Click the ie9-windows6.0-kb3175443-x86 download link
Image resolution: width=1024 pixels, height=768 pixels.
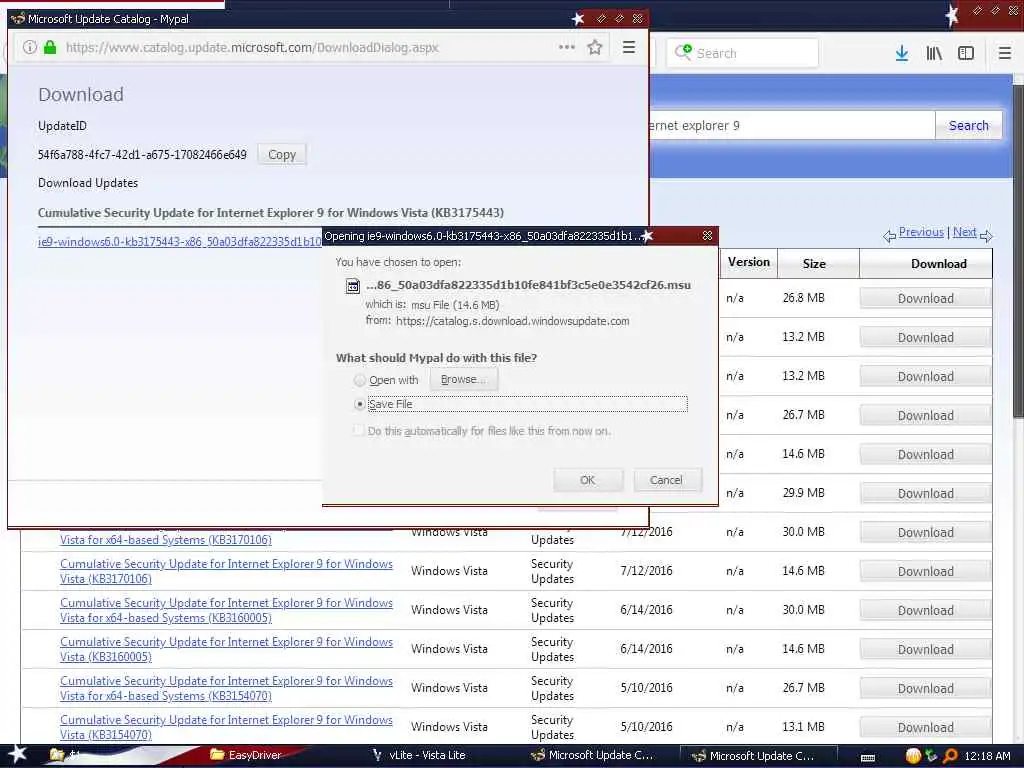[x=180, y=242]
